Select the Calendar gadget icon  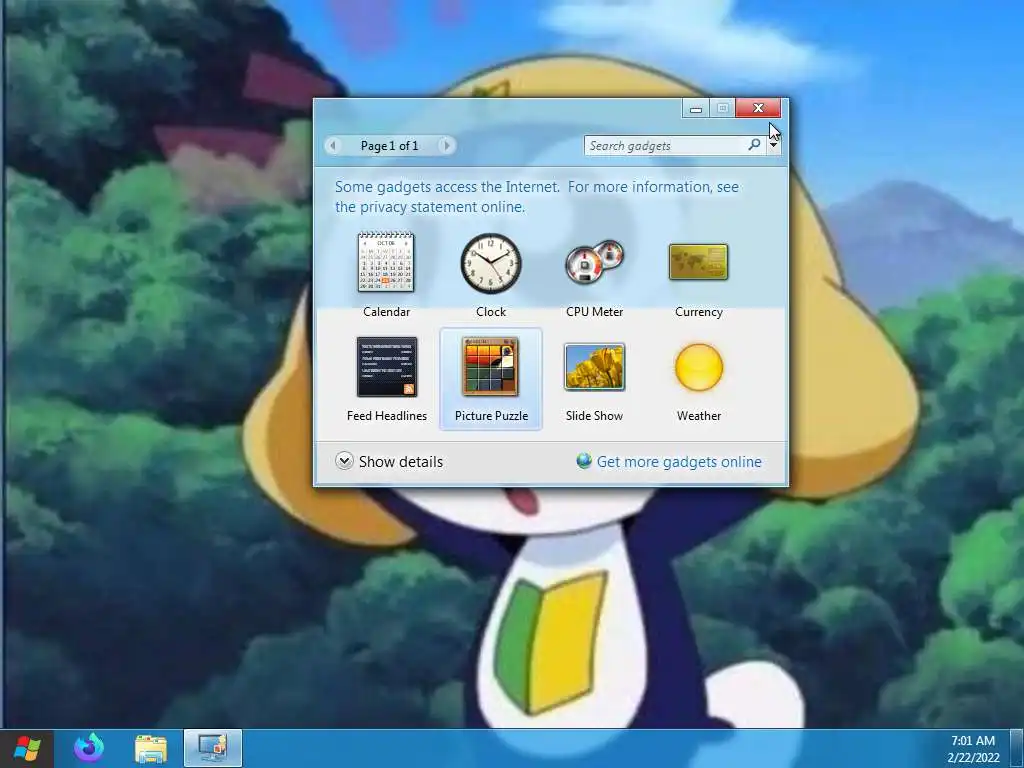(x=386, y=262)
